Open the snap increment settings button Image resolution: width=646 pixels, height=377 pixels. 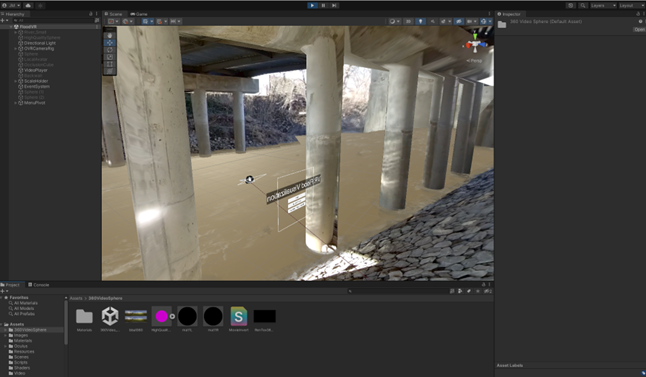175,21
